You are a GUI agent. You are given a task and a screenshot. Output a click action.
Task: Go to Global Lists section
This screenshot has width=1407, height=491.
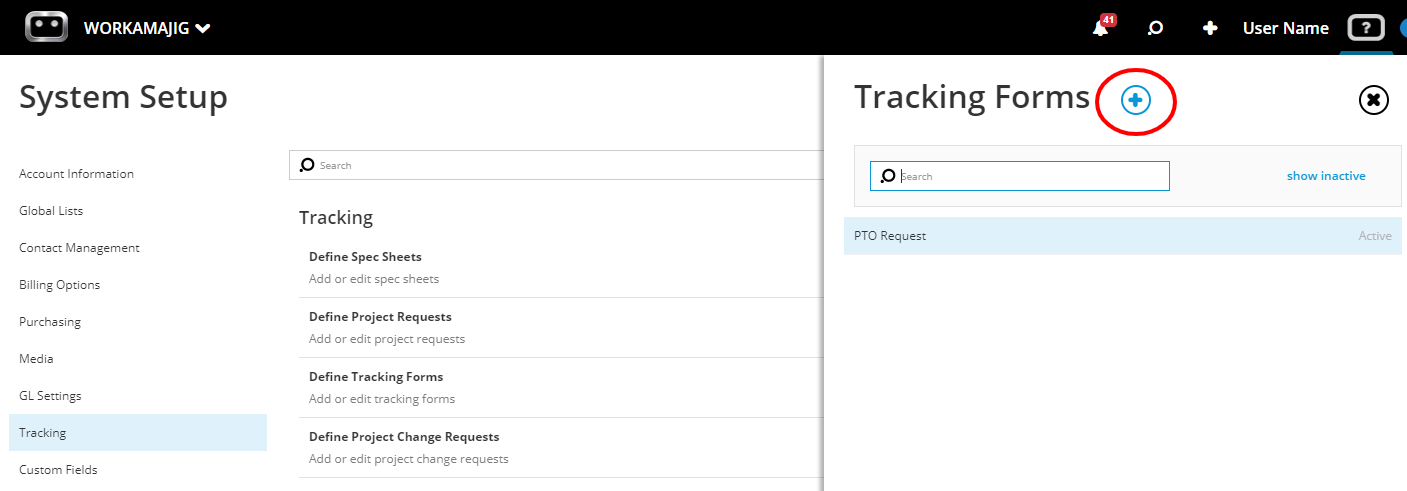[51, 211]
